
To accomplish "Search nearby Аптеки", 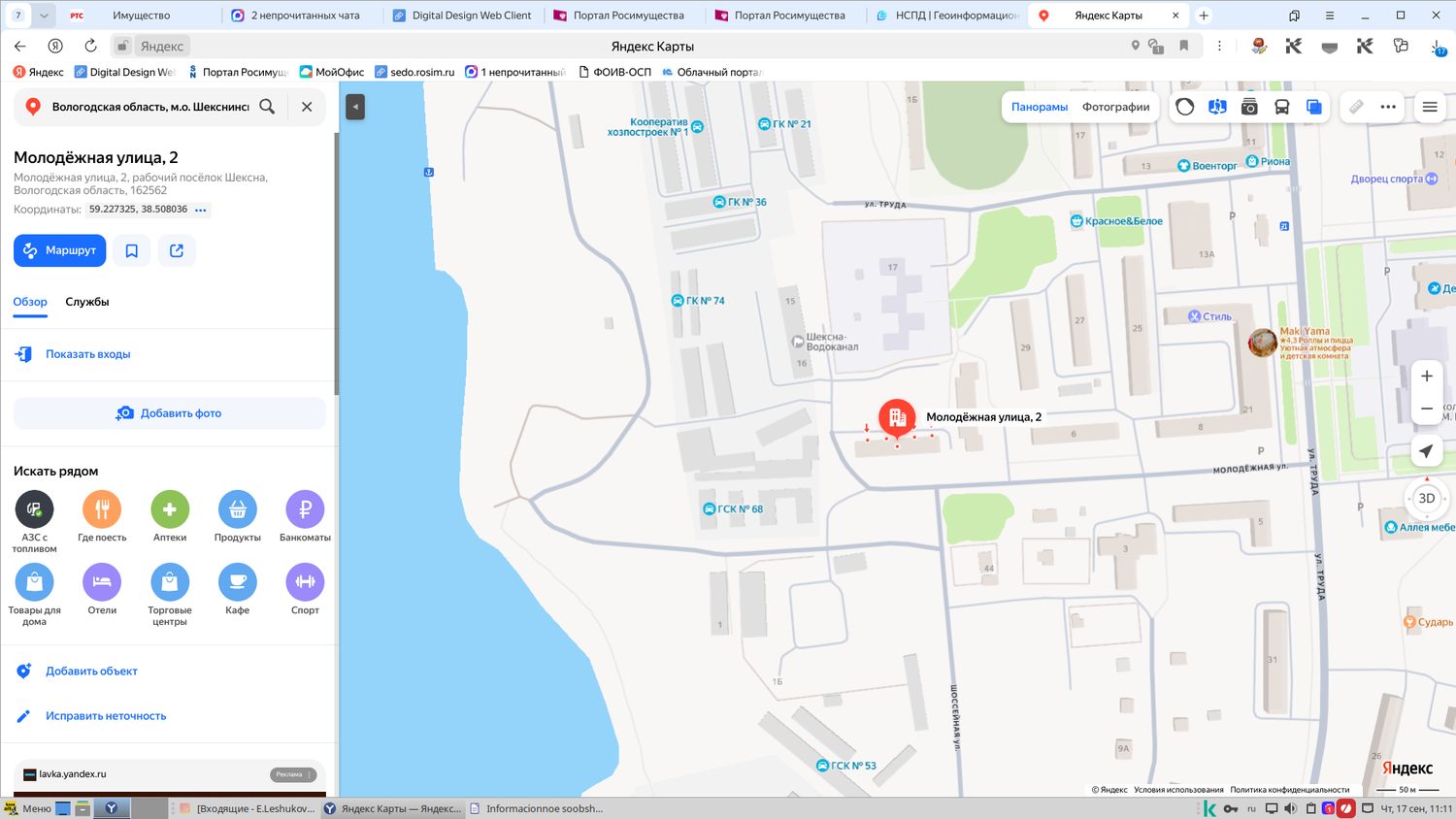I will pos(170,516).
